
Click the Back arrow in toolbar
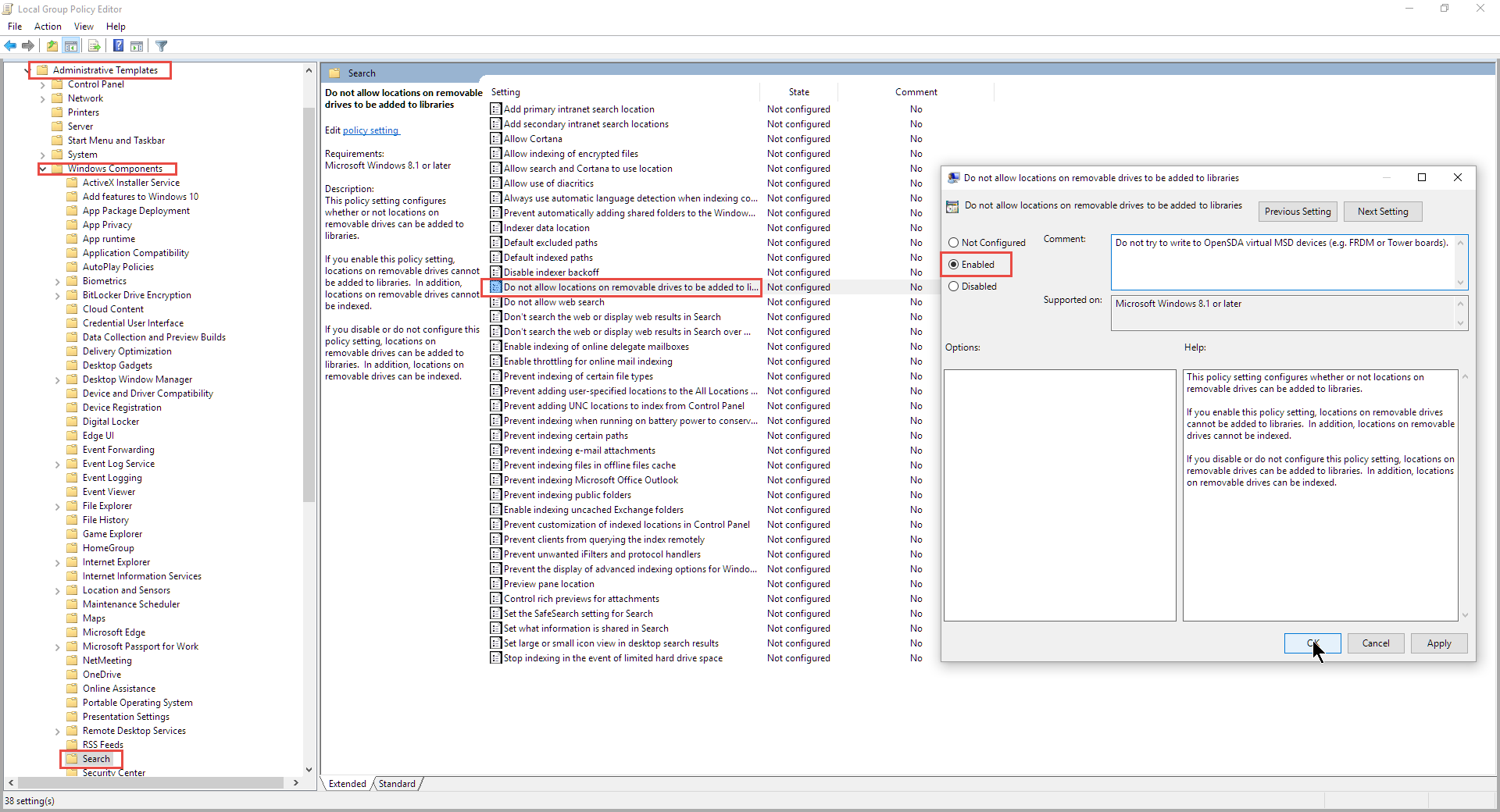click(10, 46)
